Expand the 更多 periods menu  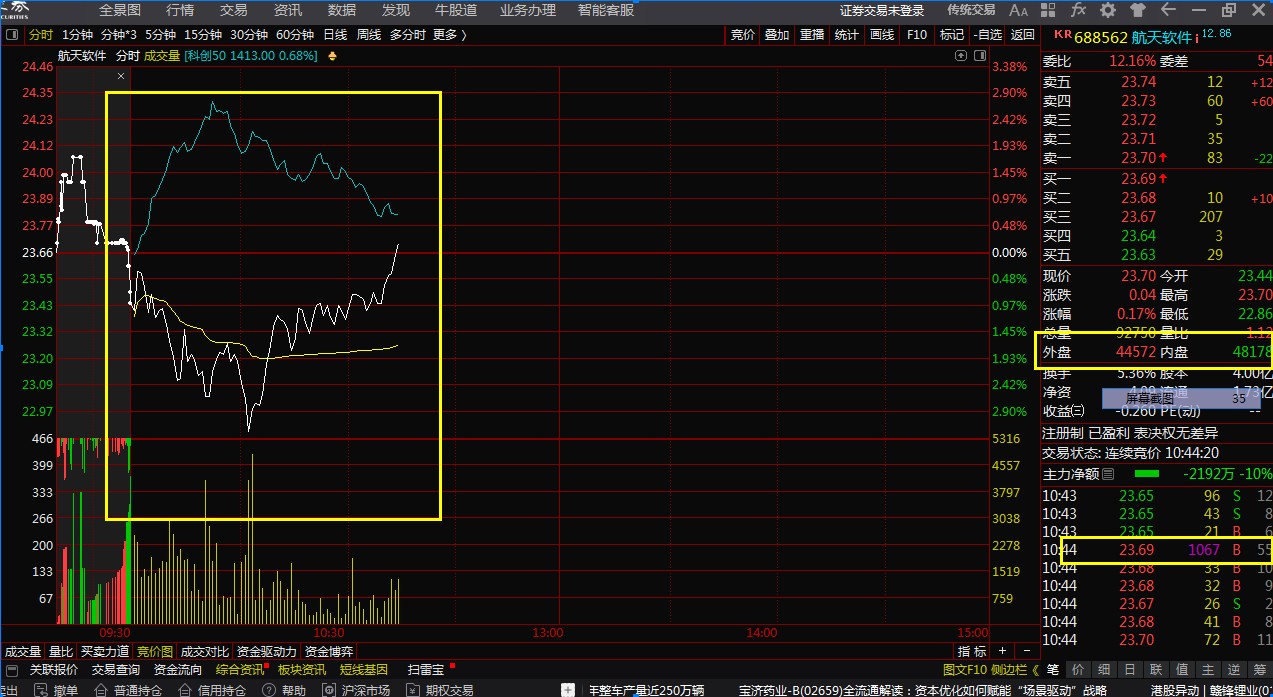450,35
